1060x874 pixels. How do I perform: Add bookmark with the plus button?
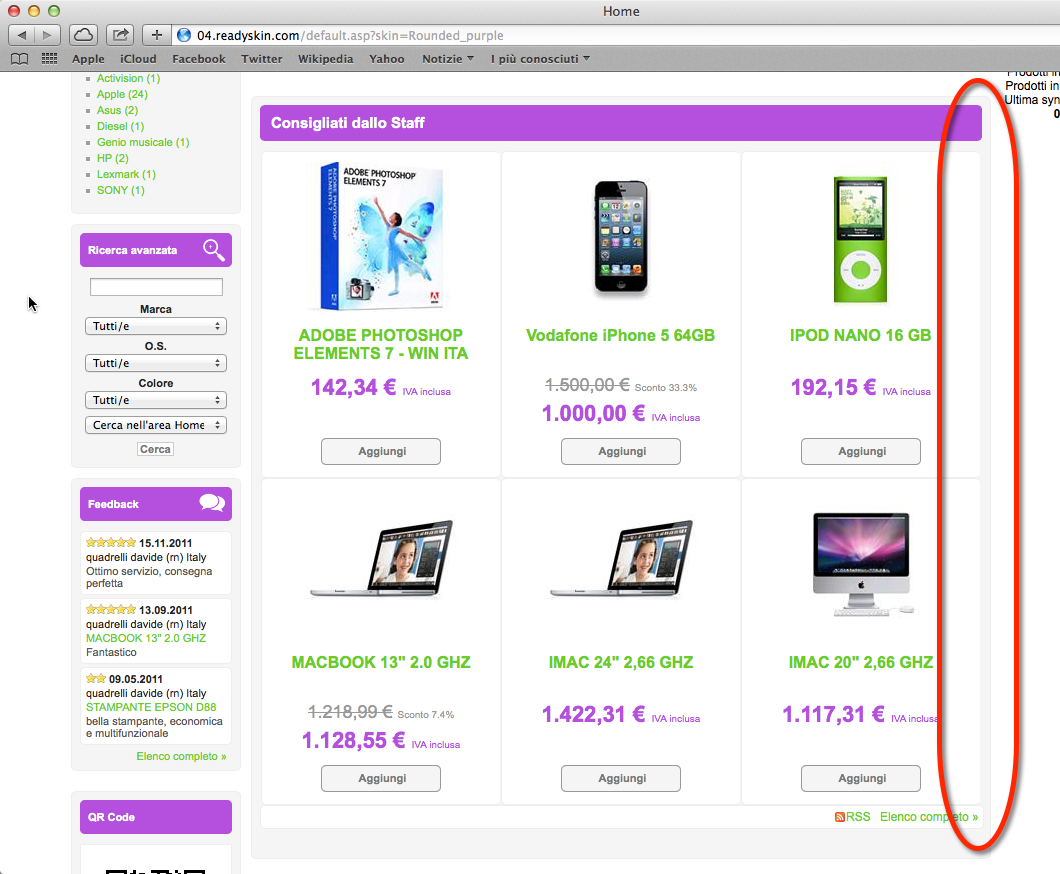pos(157,34)
